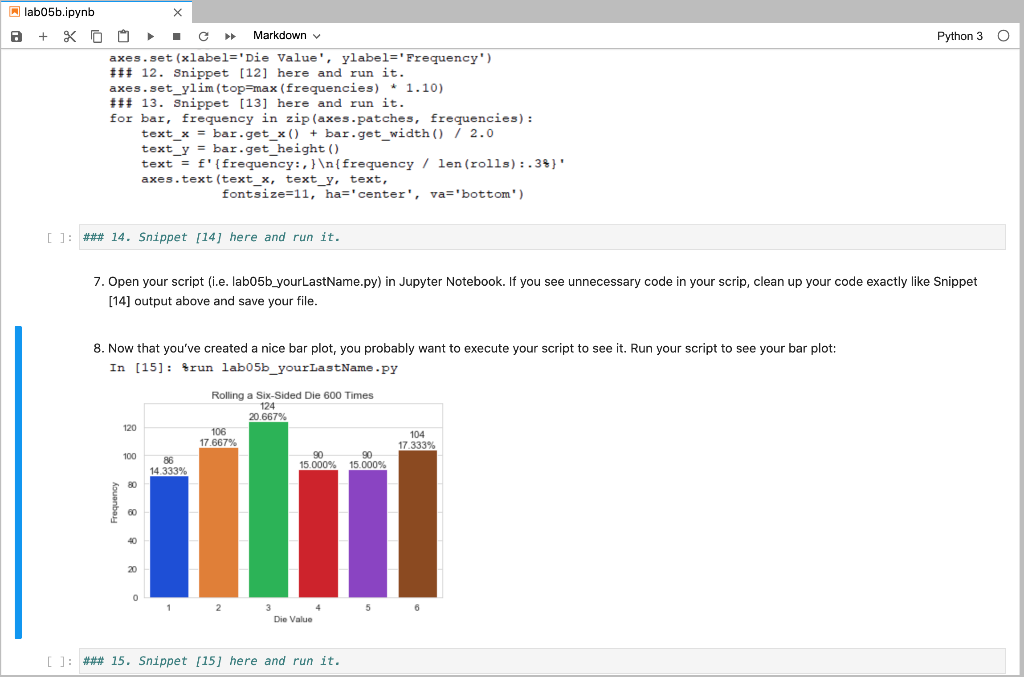Image resolution: width=1024 pixels, height=677 pixels.
Task: Save the notebook
Action: click(15, 35)
